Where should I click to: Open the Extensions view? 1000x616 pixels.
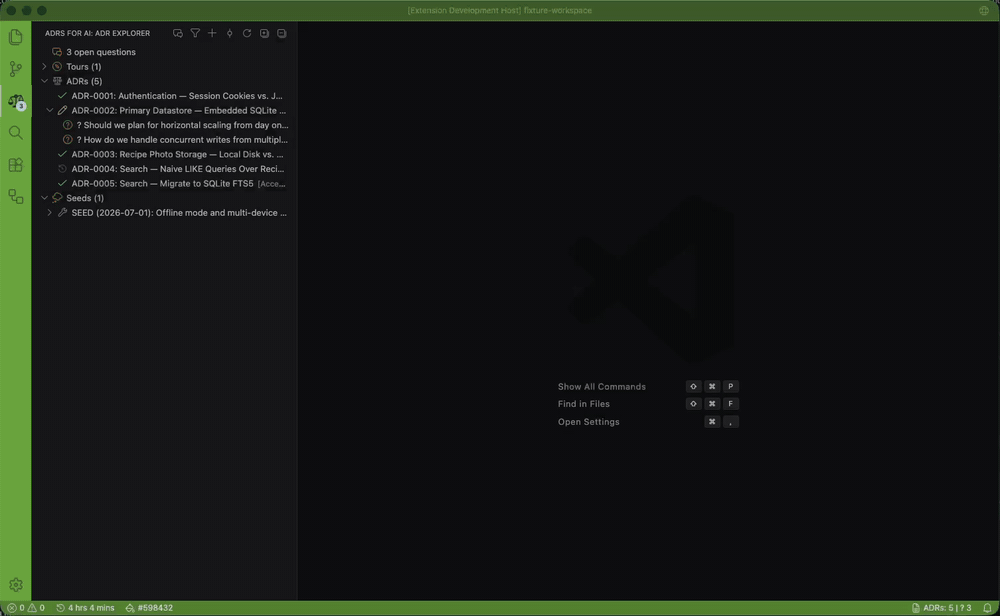point(15,165)
